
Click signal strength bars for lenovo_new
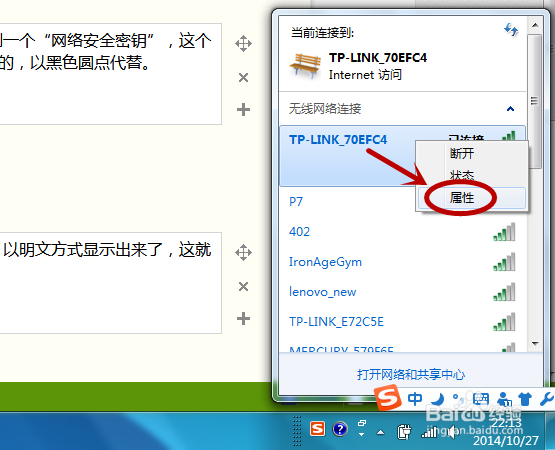point(504,292)
